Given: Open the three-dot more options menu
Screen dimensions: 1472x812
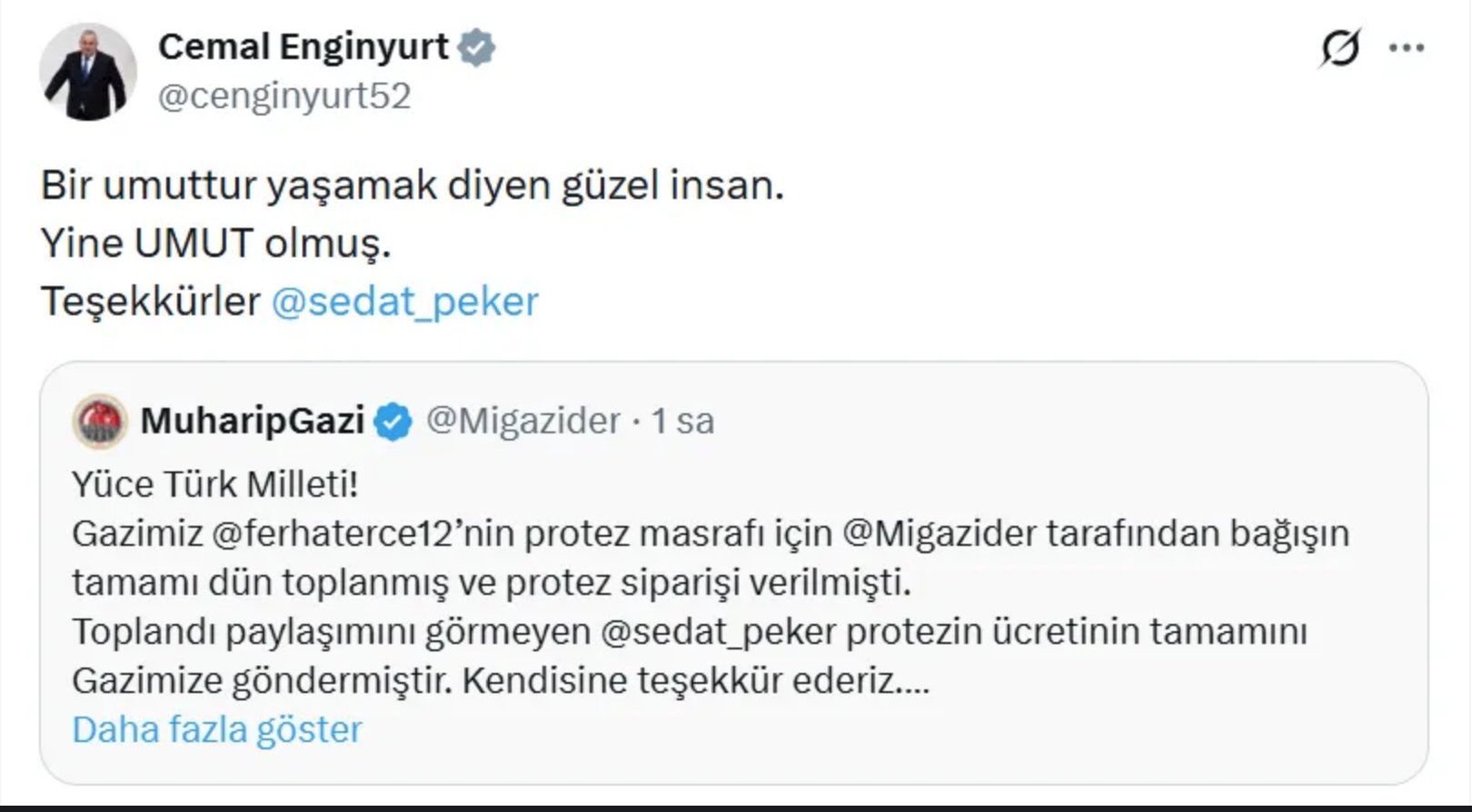Looking at the screenshot, I should [x=1406, y=47].
